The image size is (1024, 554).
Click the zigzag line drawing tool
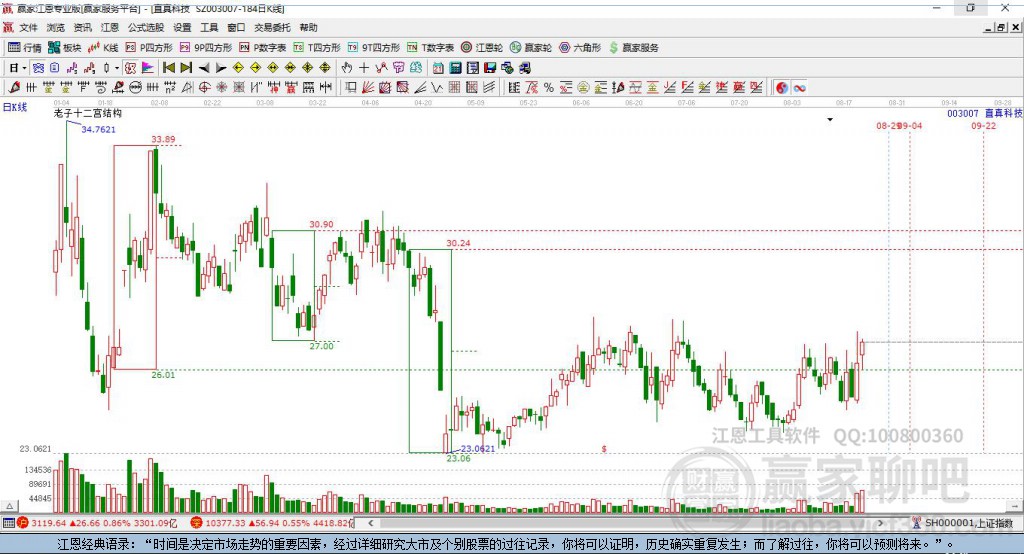coord(437,88)
